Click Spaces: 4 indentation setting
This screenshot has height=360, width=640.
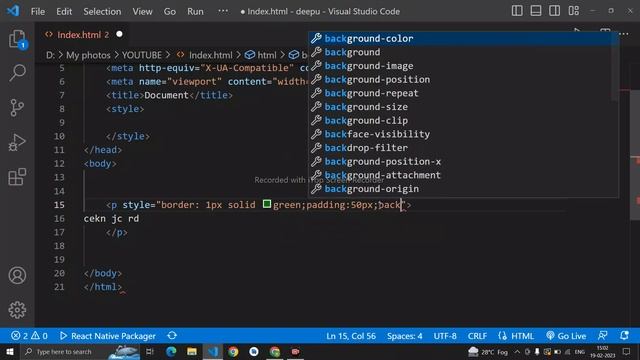(x=404, y=336)
